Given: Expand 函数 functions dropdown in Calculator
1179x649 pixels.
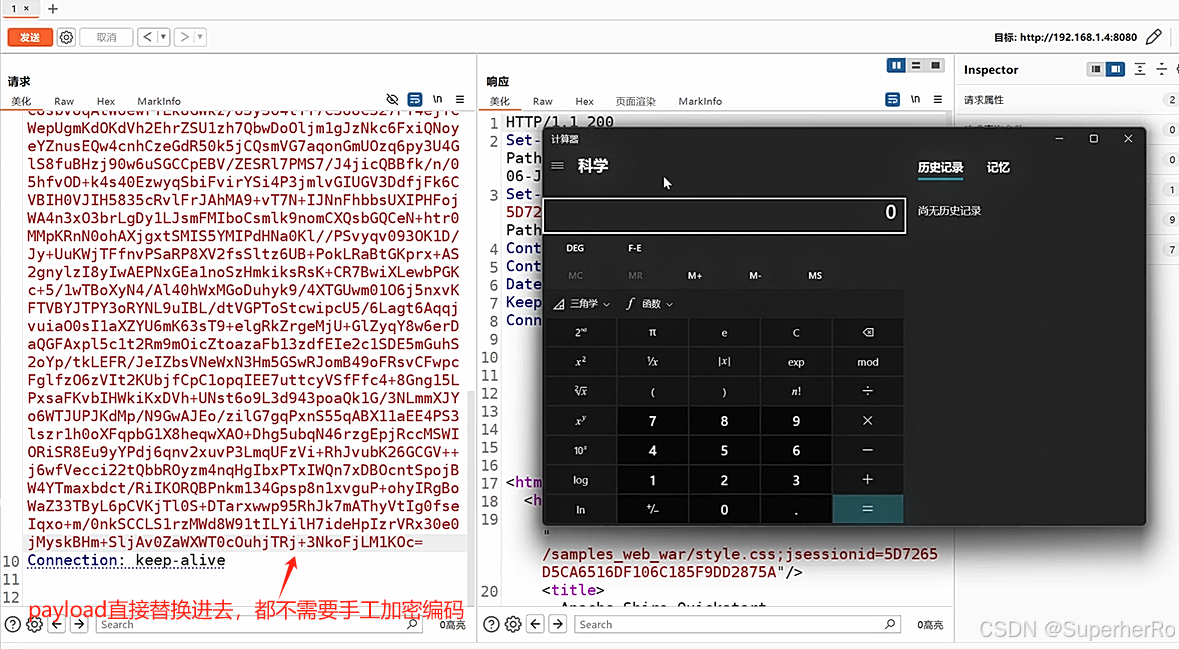Looking at the screenshot, I should 649,304.
